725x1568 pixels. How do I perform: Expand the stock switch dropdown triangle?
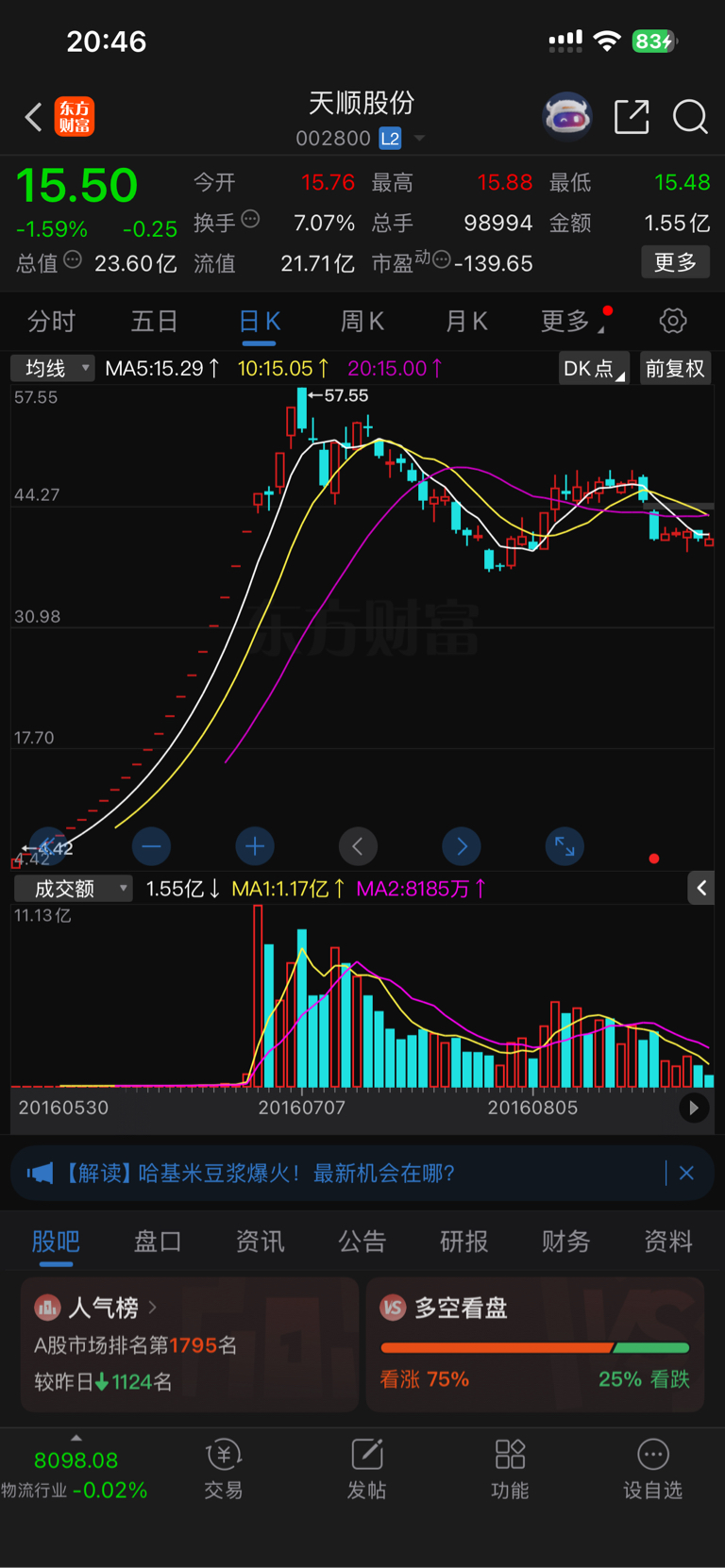(419, 139)
